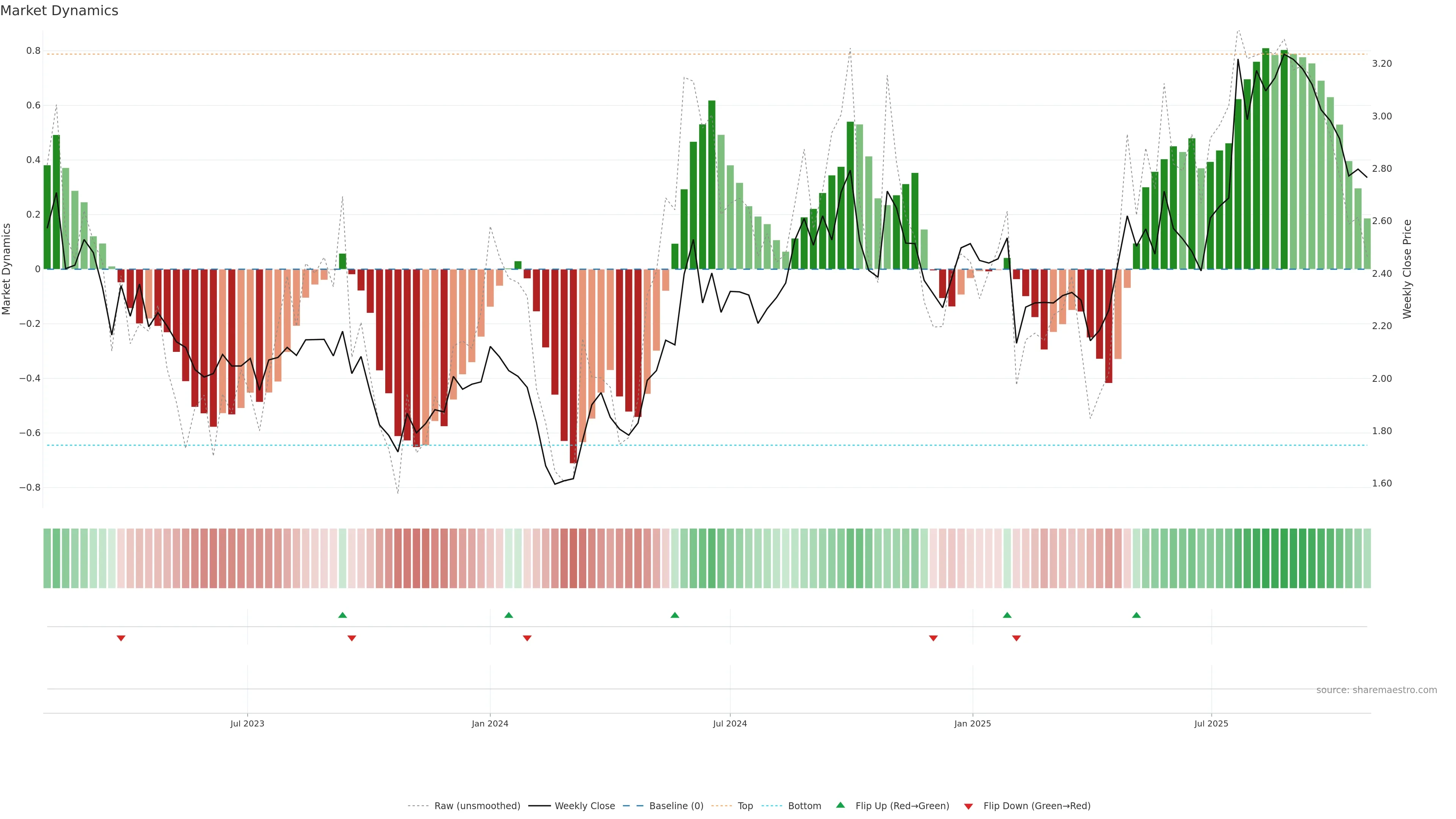Click the green flip-up triangle just after Jan 2024
Image resolution: width=1456 pixels, height=819 pixels.
508,615
